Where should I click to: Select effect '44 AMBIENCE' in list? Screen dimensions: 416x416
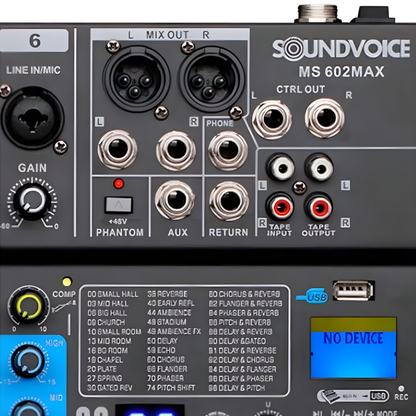[x=169, y=313]
